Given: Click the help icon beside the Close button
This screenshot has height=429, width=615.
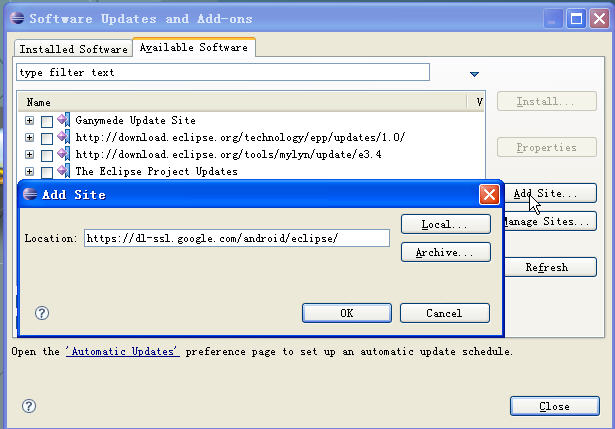Looking at the screenshot, I should (x=29, y=406).
